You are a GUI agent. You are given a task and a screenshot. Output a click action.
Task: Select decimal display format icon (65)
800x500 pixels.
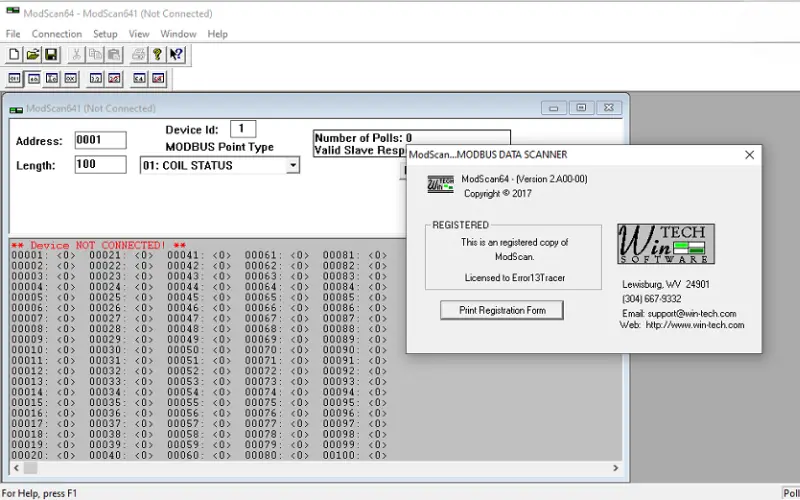pos(33,79)
